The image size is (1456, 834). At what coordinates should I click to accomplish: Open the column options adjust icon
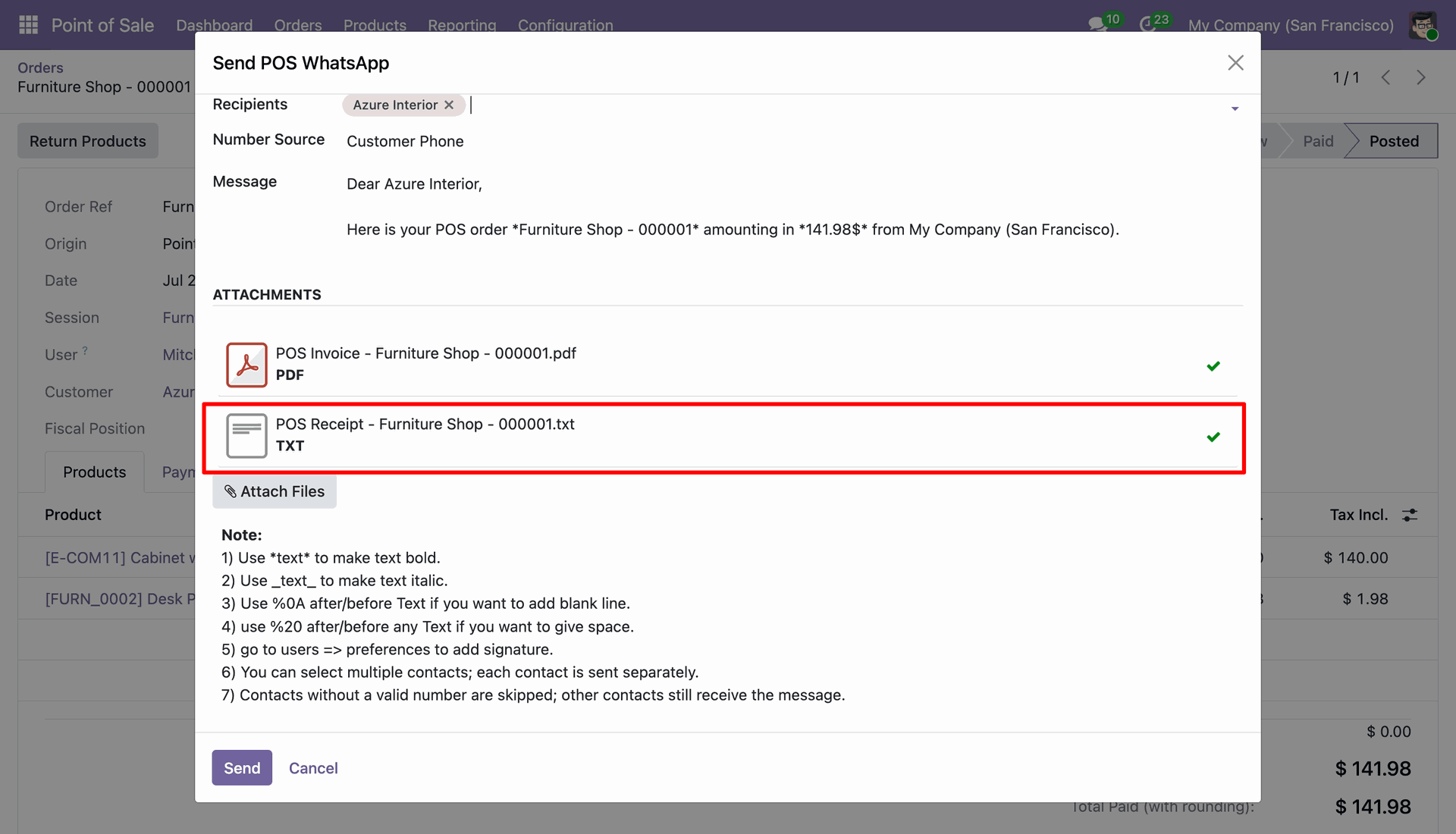(x=1410, y=515)
